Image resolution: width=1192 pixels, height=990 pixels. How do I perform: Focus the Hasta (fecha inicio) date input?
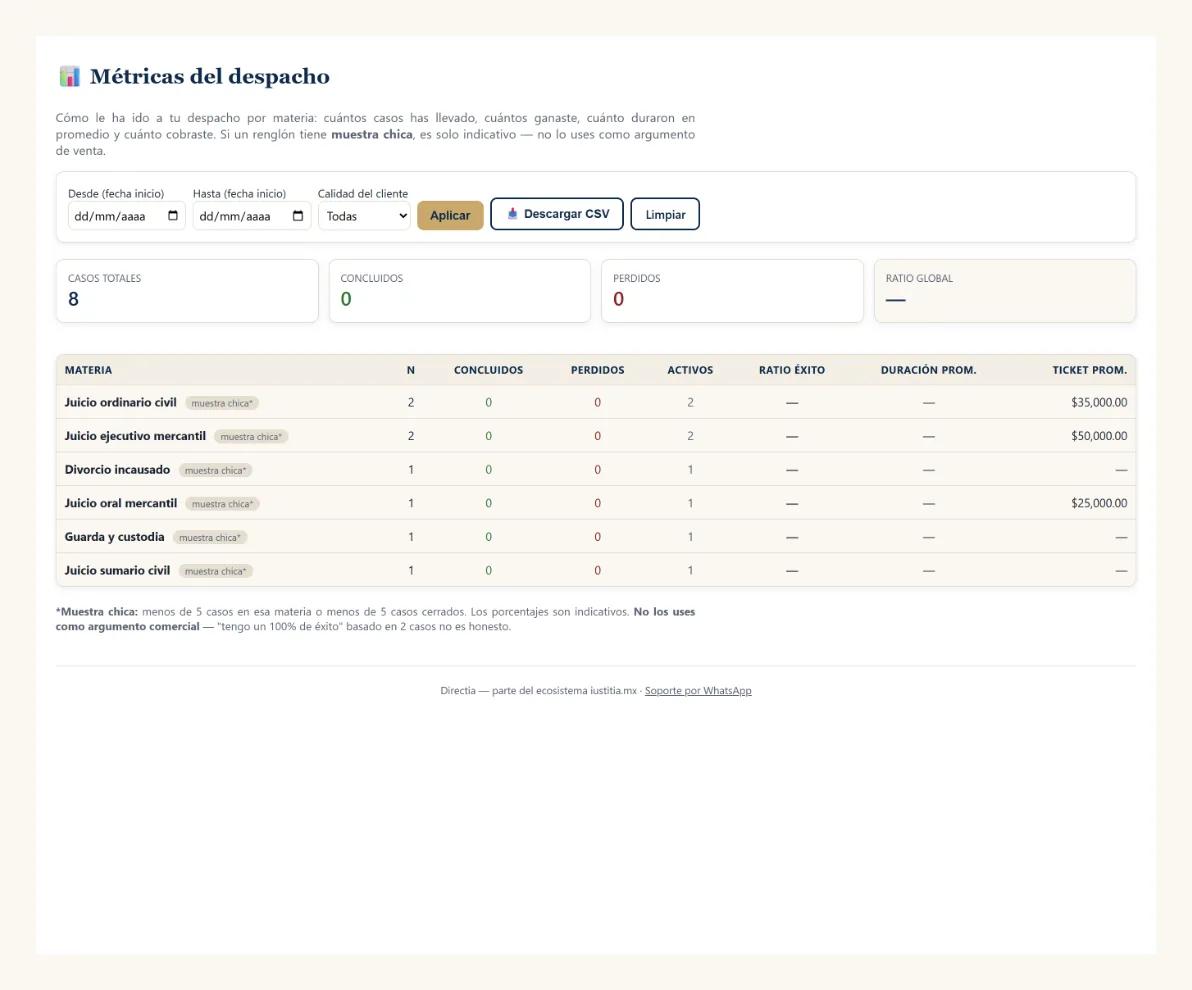pos(252,216)
